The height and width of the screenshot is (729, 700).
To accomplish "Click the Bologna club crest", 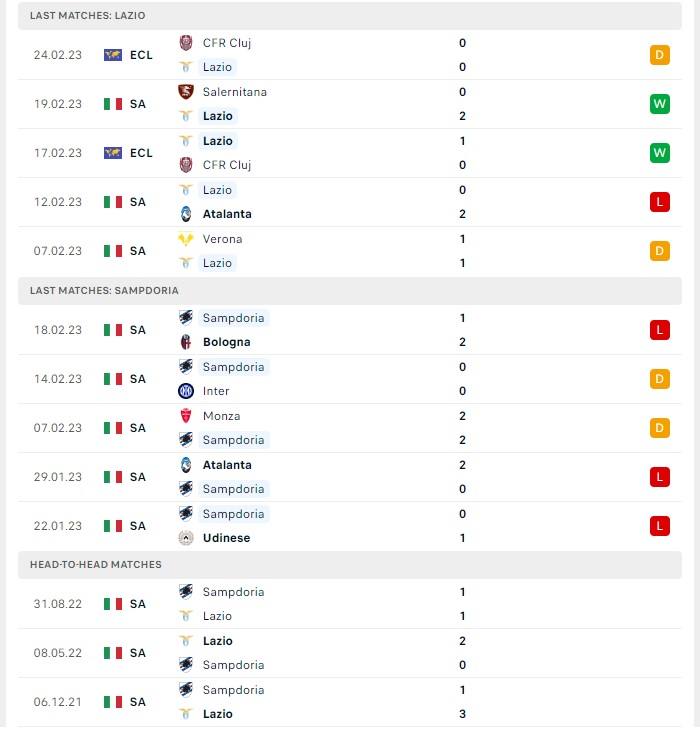I will tap(186, 342).
